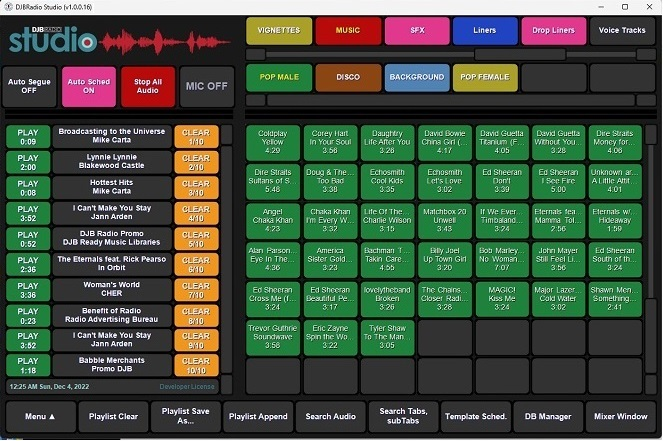Play Benefit of Radio spot

pos(28,315)
